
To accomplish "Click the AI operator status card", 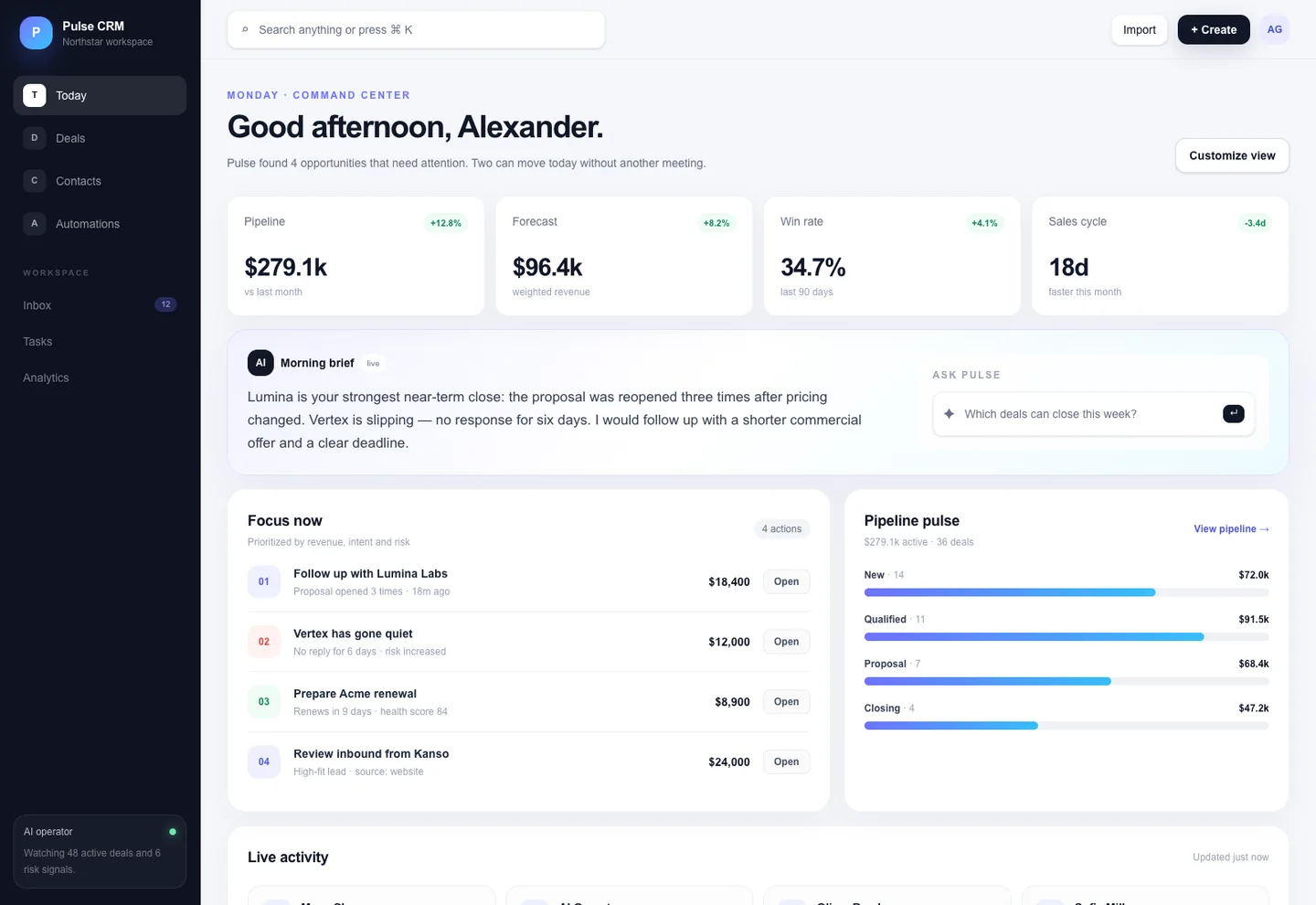I will [100, 851].
